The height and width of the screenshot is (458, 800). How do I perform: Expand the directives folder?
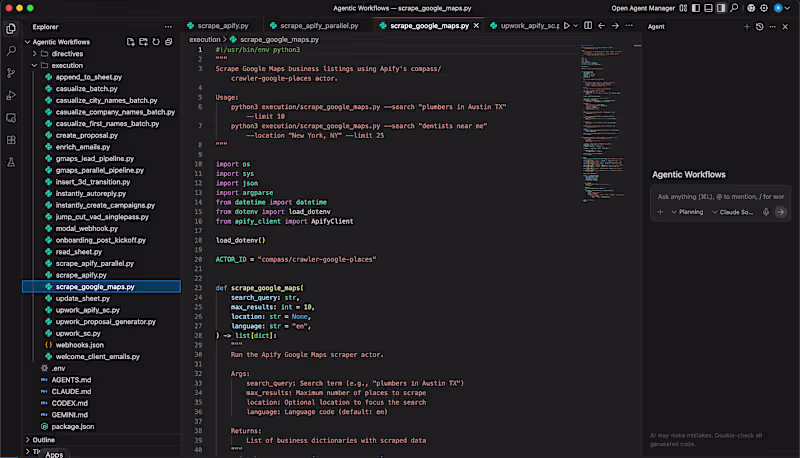68,53
